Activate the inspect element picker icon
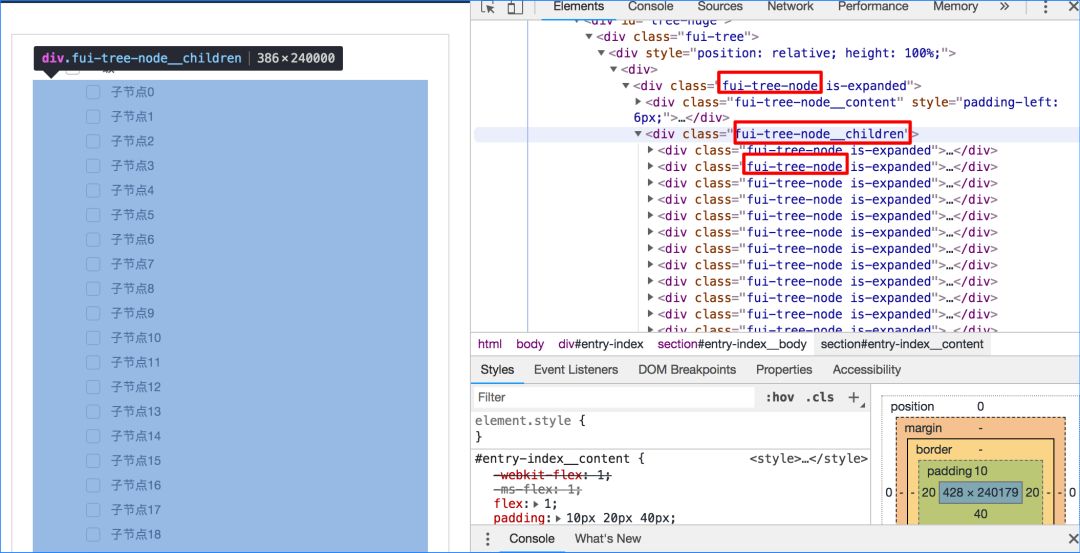This screenshot has height=553, width=1080. pyautogui.click(x=488, y=7)
